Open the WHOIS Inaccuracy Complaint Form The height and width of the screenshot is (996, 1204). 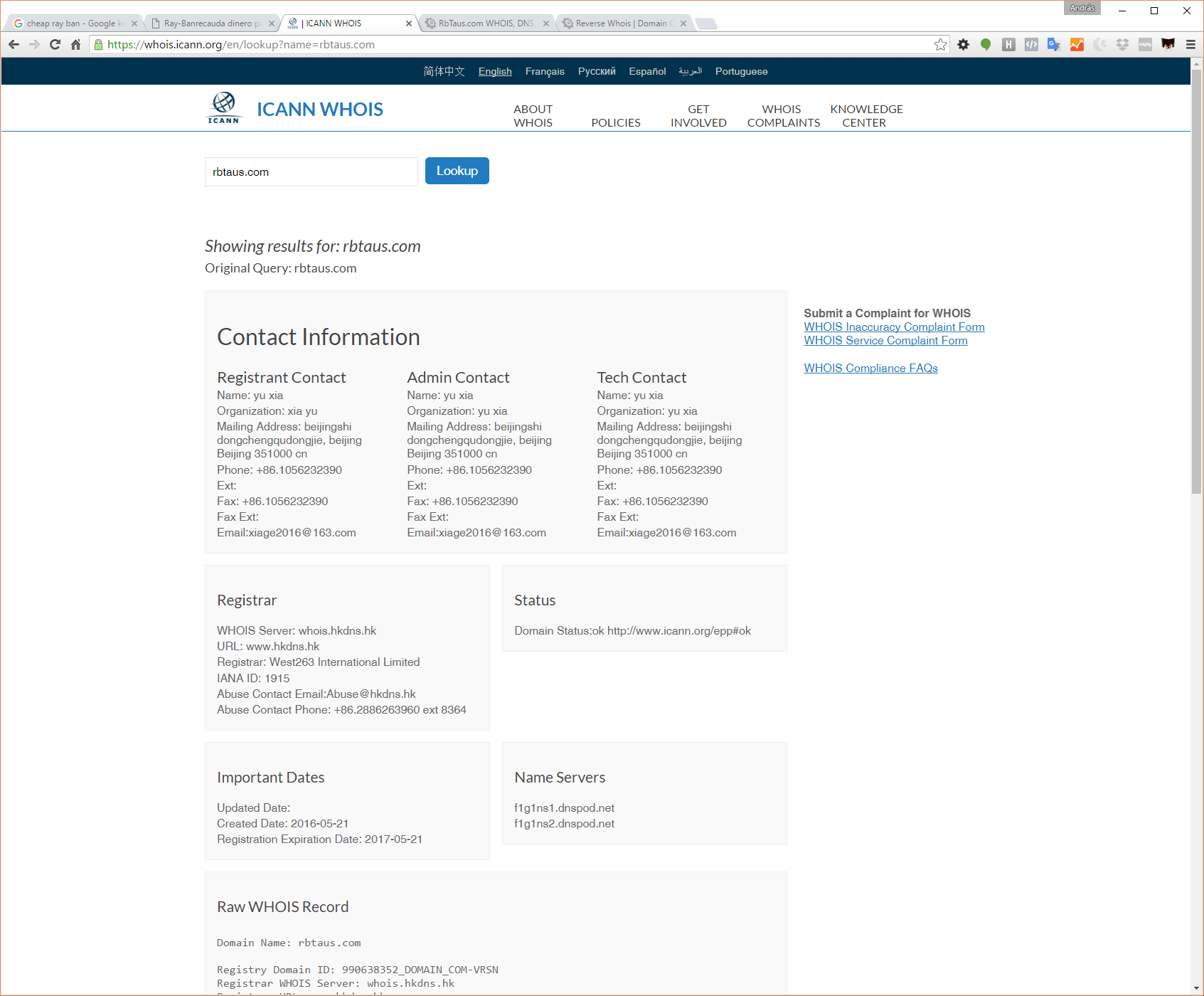(x=894, y=327)
